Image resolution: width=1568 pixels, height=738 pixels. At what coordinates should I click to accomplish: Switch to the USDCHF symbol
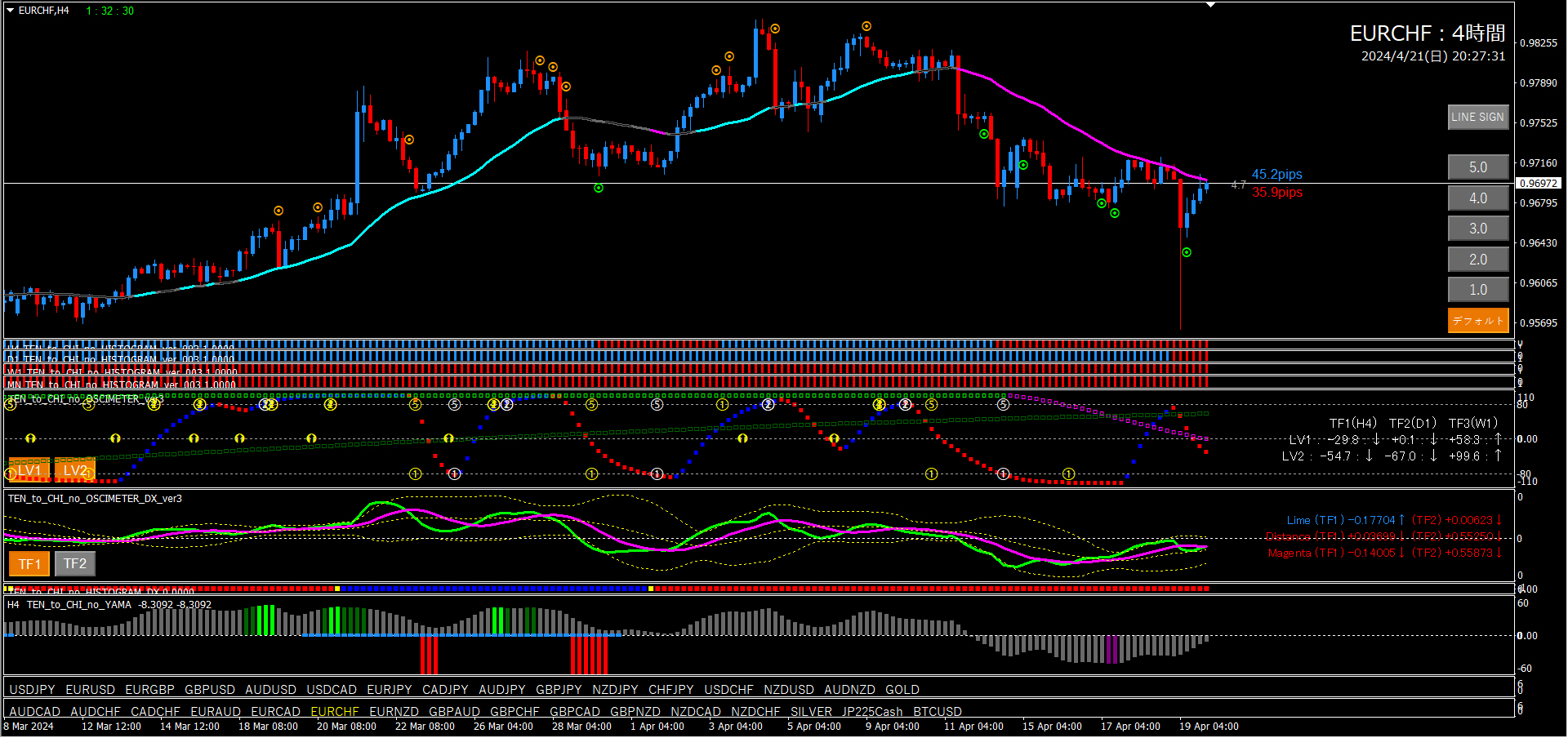729,690
